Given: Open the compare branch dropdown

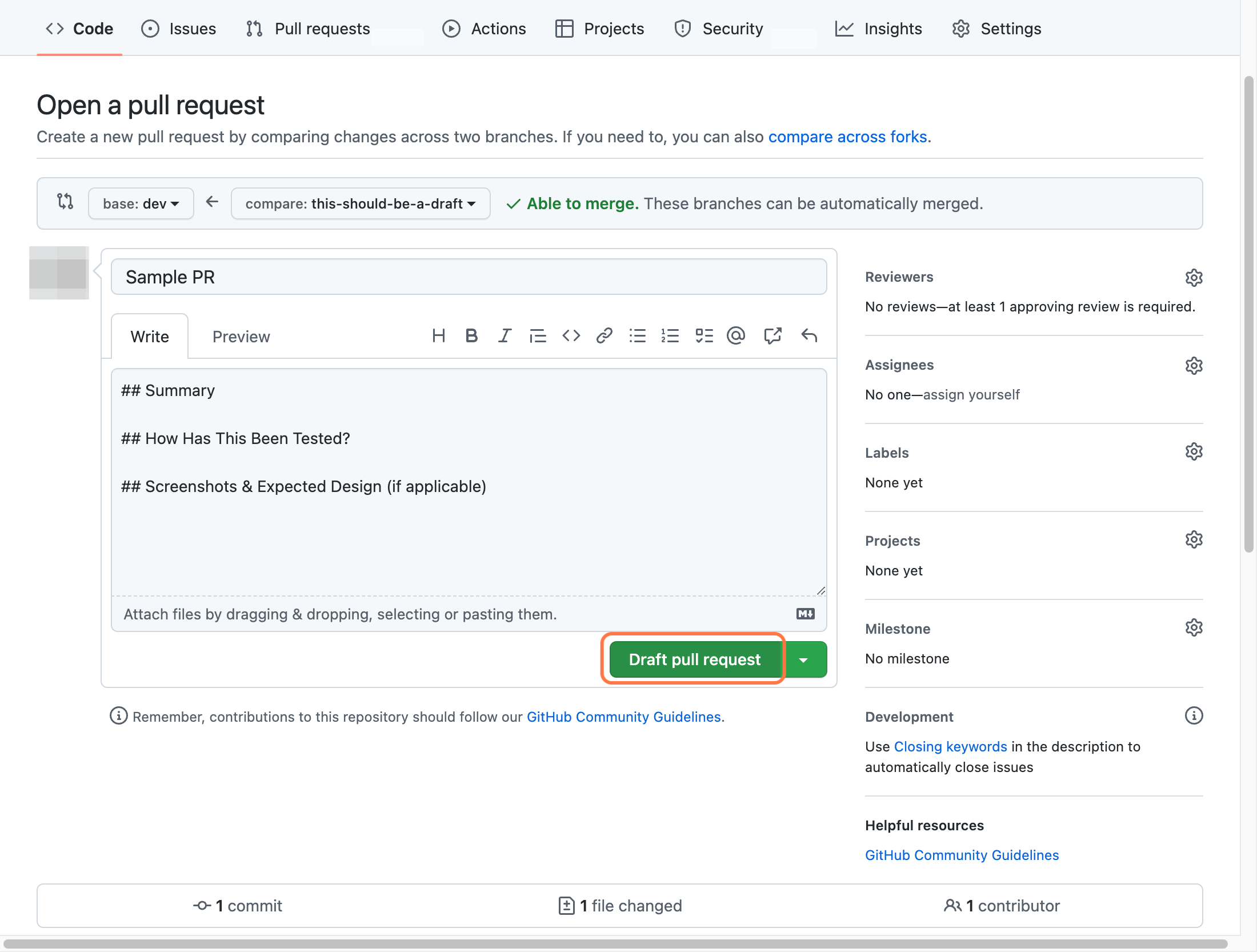Looking at the screenshot, I should click(x=361, y=203).
